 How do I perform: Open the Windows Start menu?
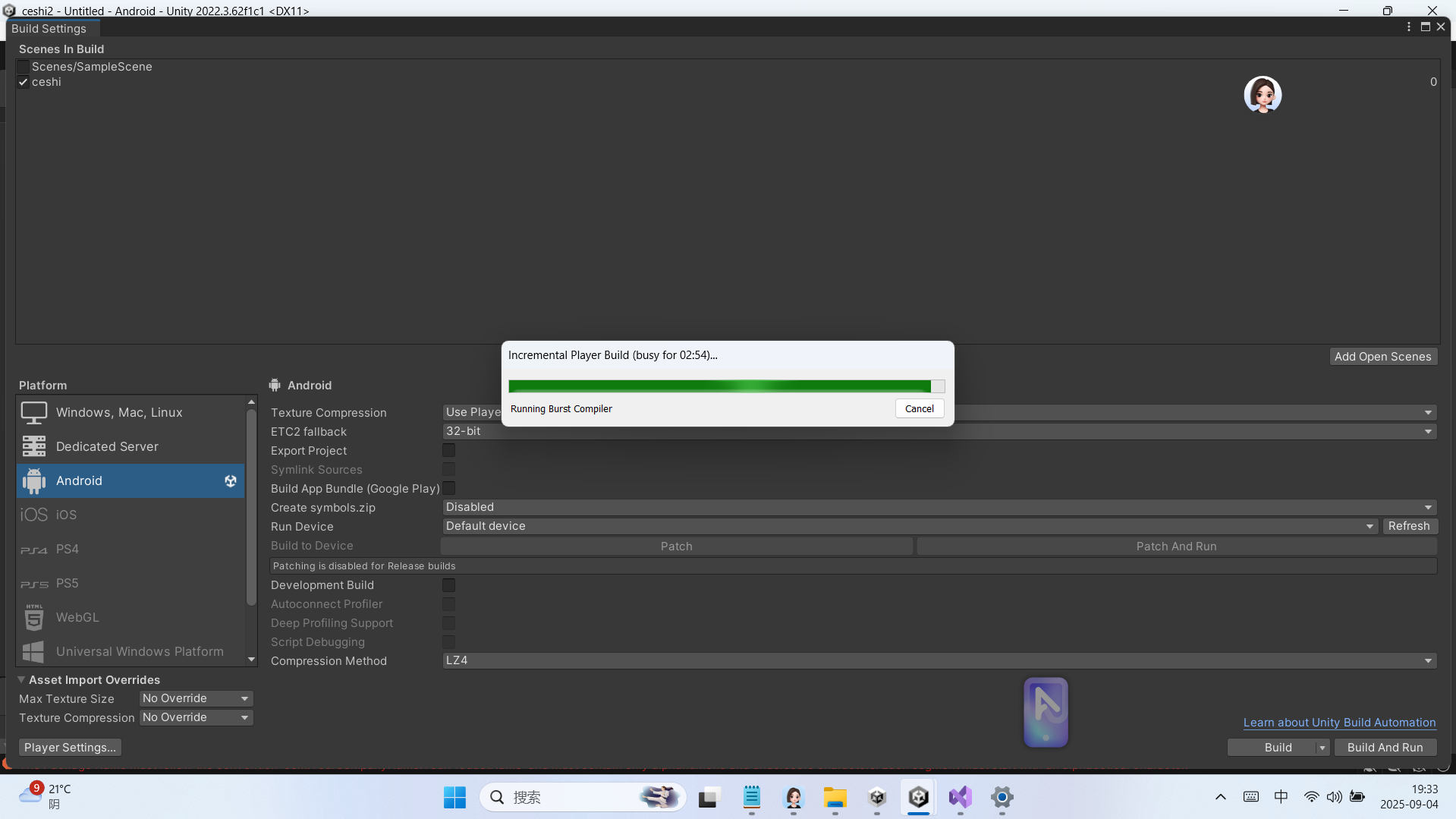click(454, 798)
